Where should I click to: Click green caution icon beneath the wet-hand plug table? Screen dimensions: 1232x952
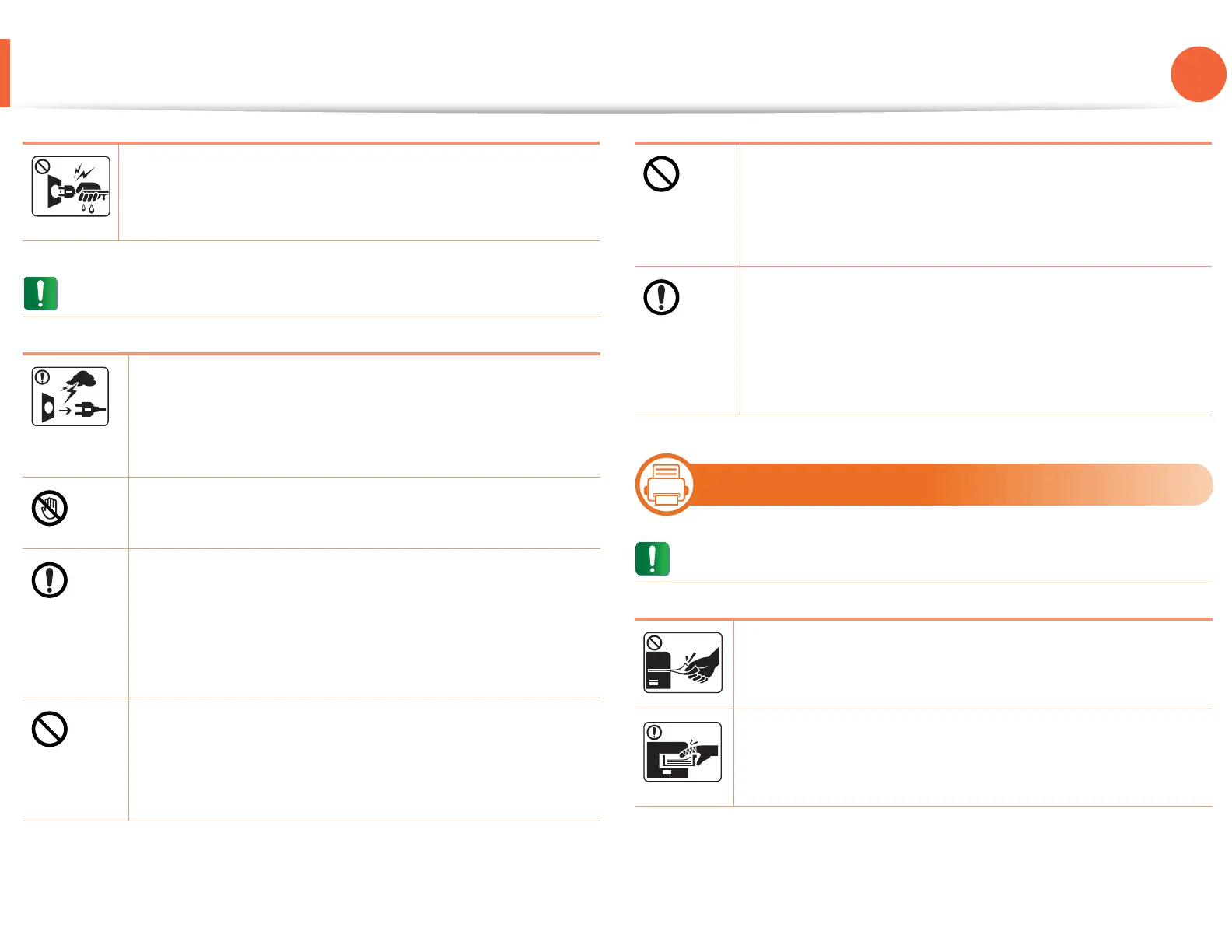[40, 294]
